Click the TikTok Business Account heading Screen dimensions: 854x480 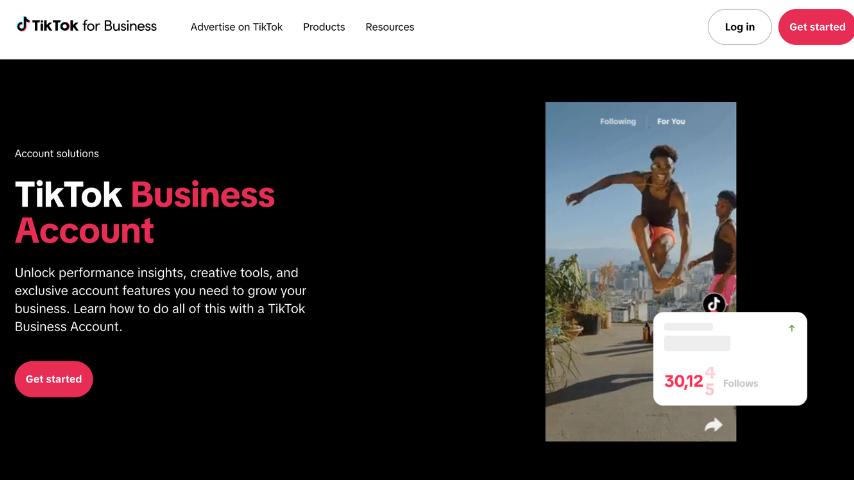tap(145, 212)
